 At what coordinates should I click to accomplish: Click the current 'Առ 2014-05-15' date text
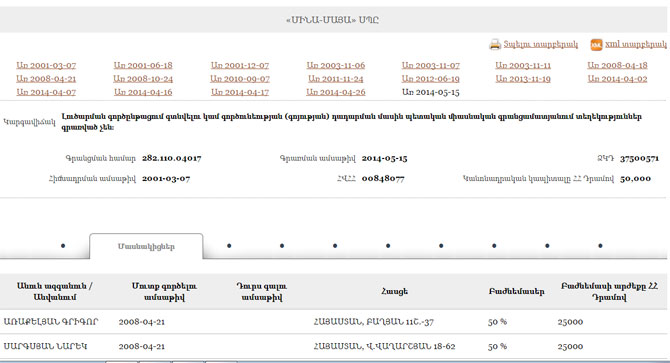431,92
